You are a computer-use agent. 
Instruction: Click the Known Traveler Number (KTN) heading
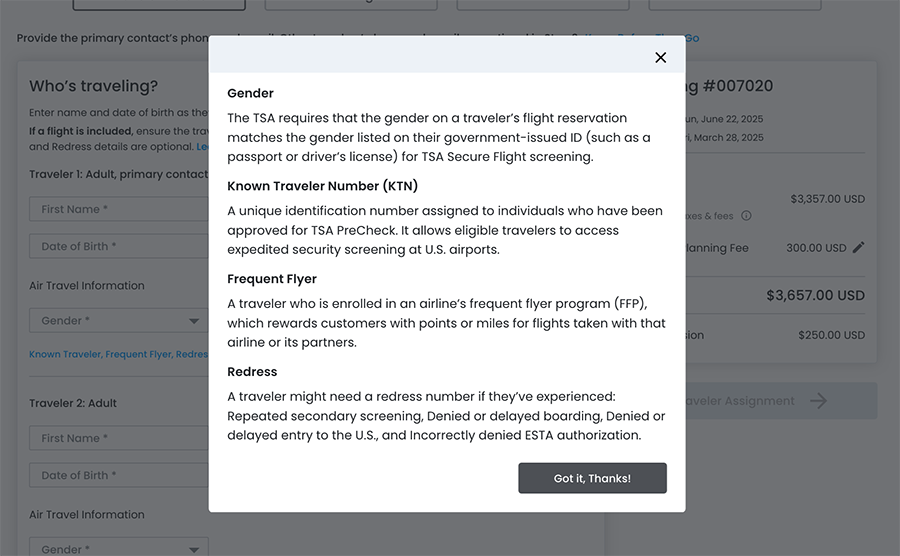[322, 186]
